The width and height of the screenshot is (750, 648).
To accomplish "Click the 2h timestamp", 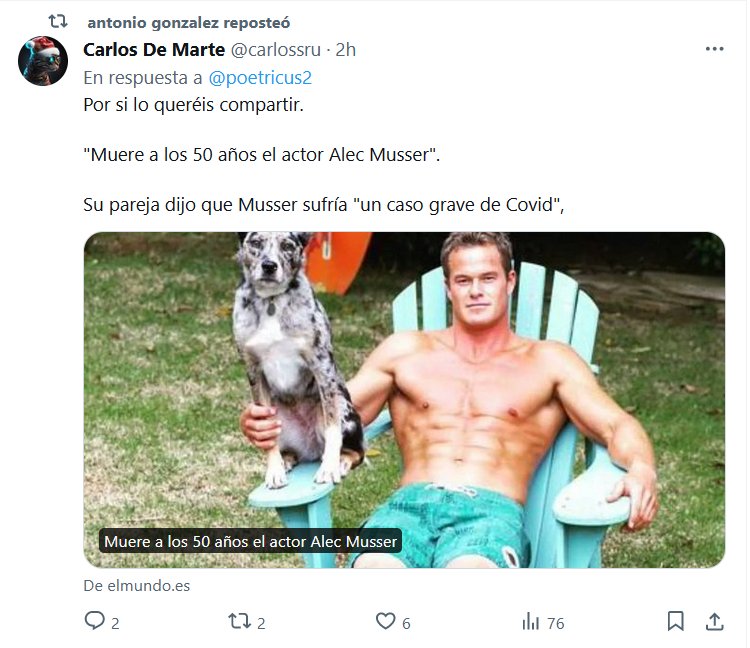I will [x=346, y=50].
